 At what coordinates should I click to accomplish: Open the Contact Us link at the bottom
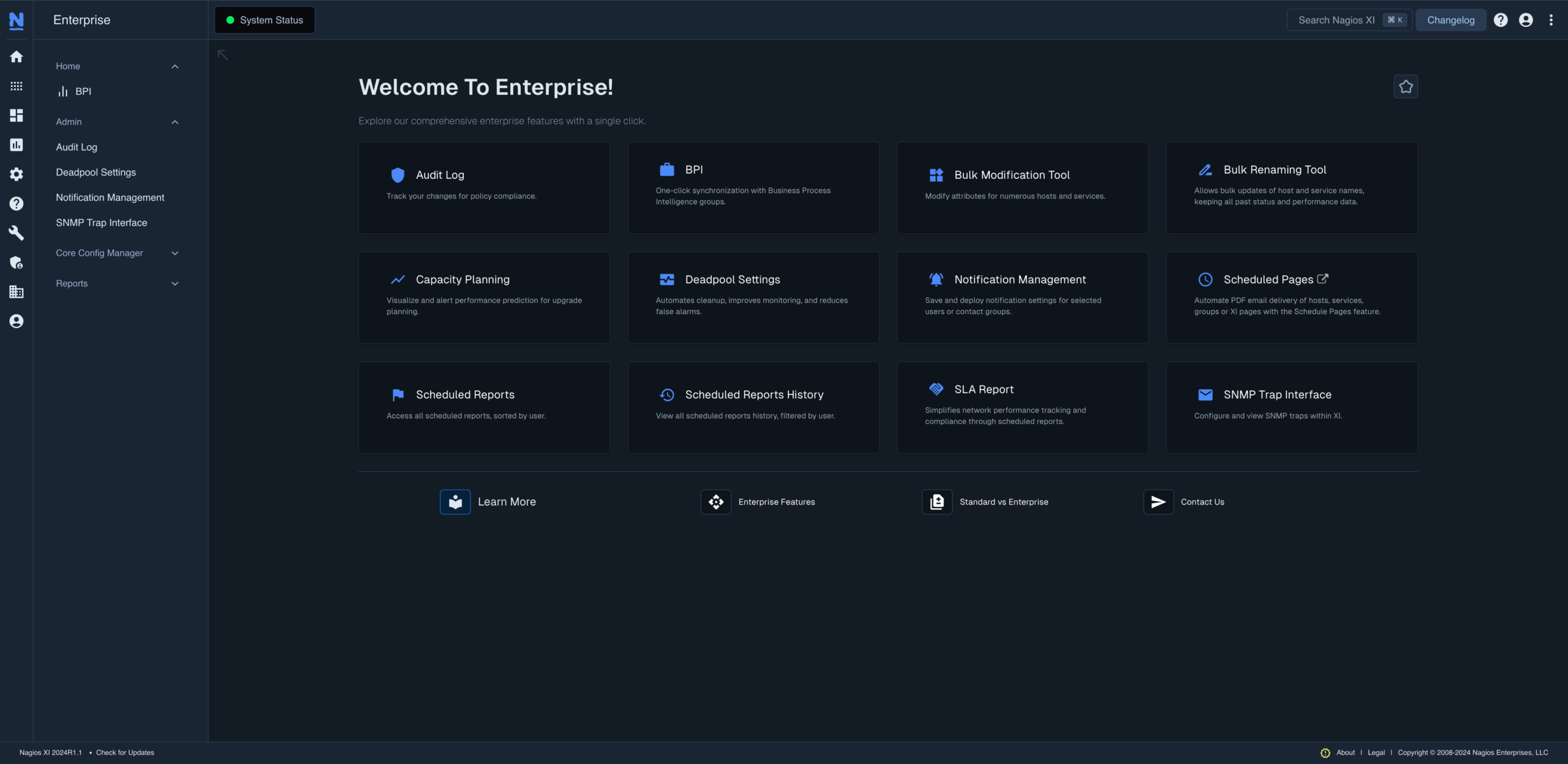click(1202, 501)
